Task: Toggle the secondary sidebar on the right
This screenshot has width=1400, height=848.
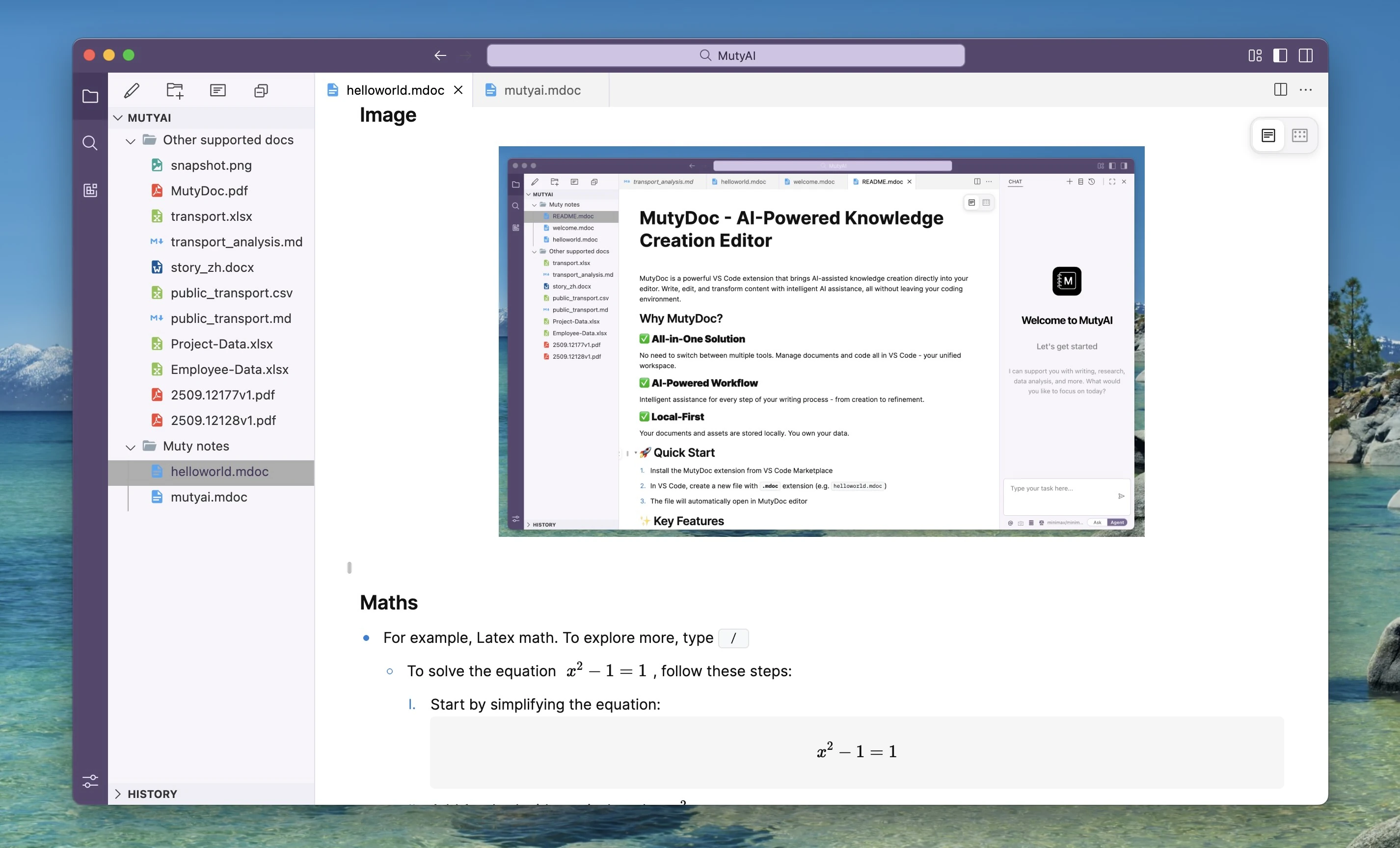Action: 1306,55
